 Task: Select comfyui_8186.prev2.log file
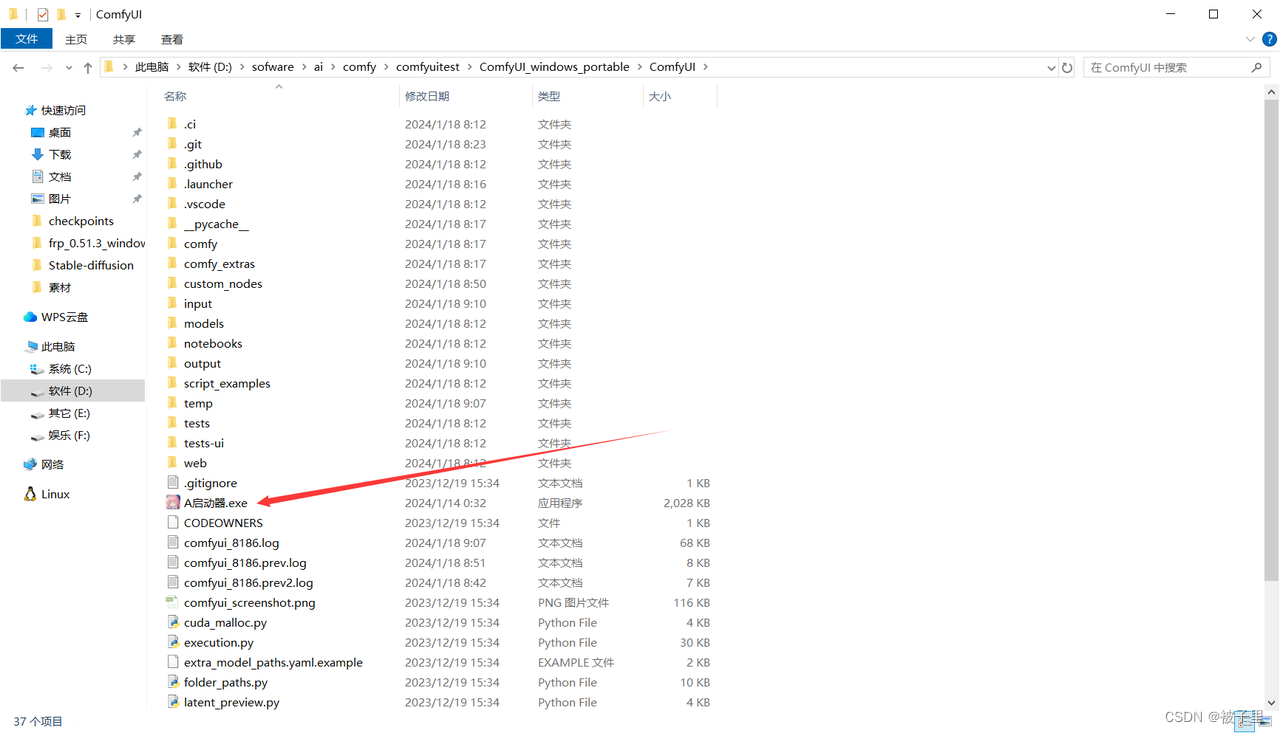point(248,583)
